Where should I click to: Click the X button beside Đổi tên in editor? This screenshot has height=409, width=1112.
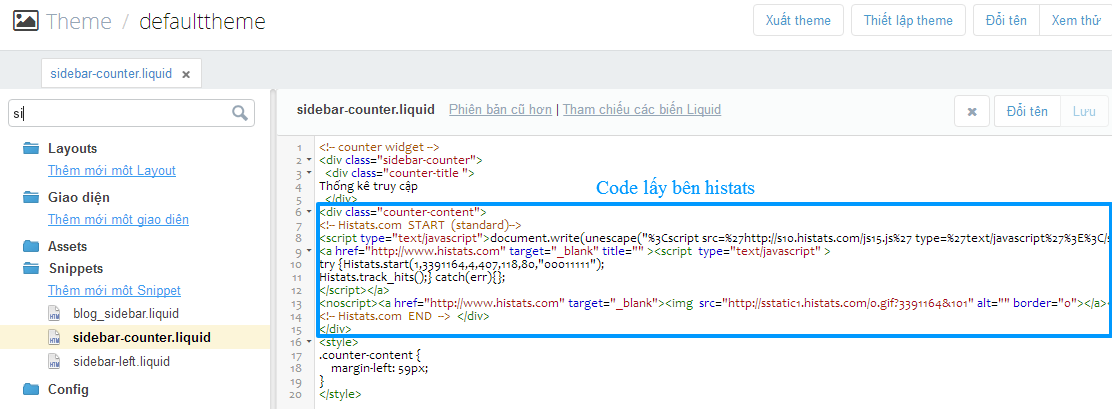coord(971,112)
